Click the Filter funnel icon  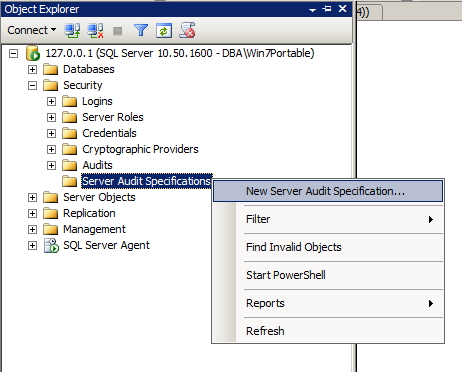point(141,31)
